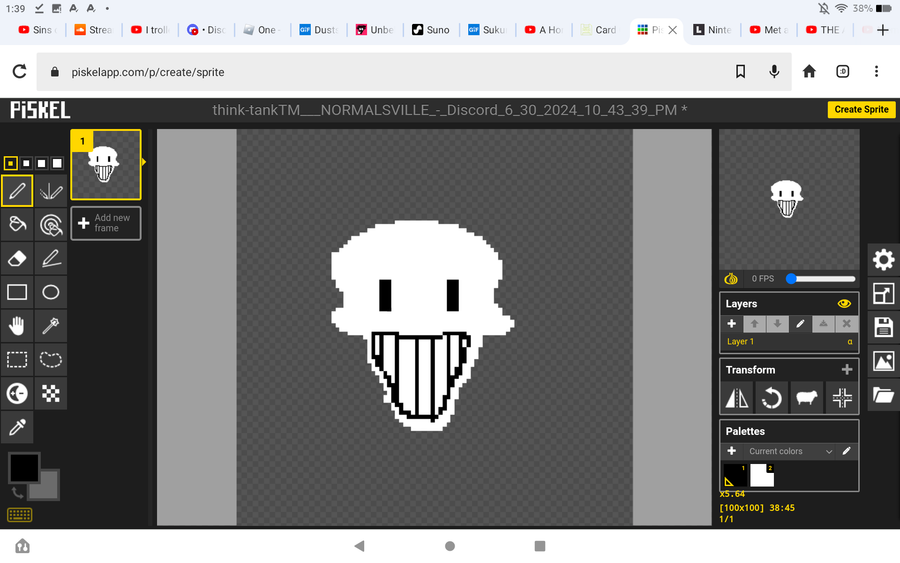The image size is (900, 563).
Task: Select the Dithering tool
Action: click(x=51, y=394)
